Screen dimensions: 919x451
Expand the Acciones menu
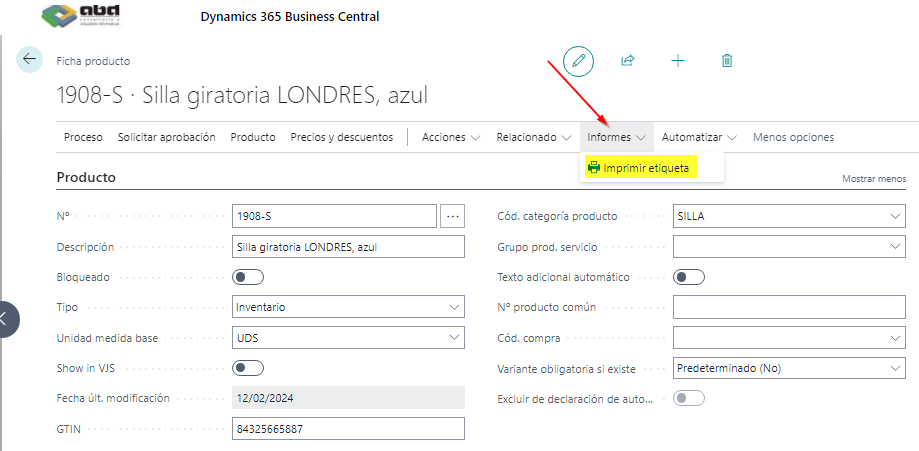(x=451, y=137)
